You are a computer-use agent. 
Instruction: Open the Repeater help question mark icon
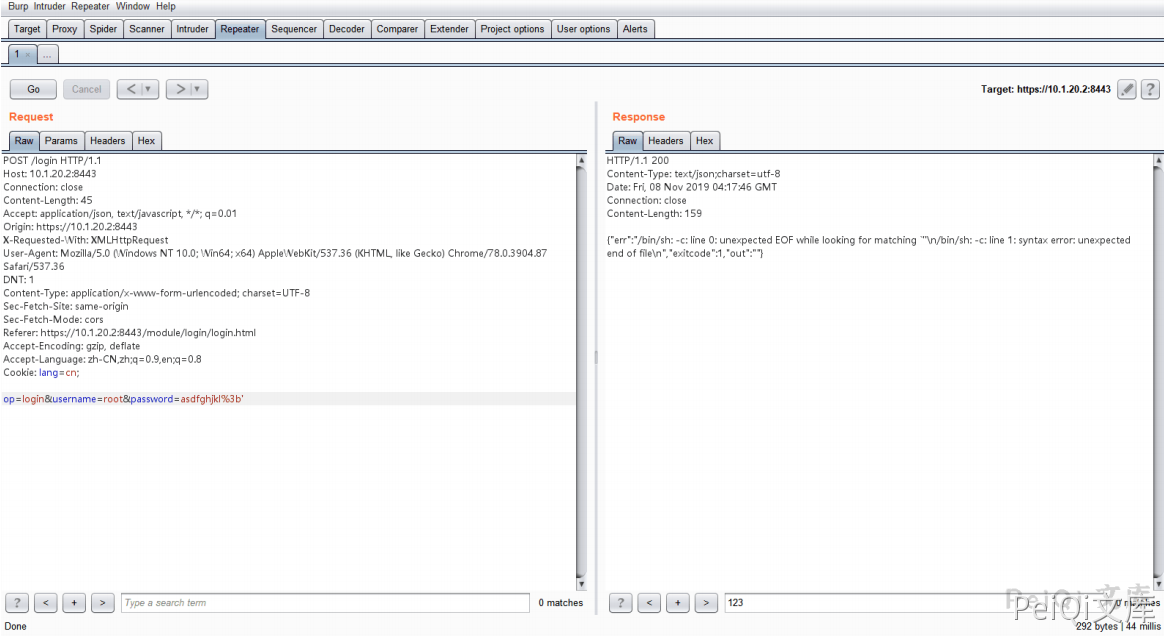[x=1150, y=89]
